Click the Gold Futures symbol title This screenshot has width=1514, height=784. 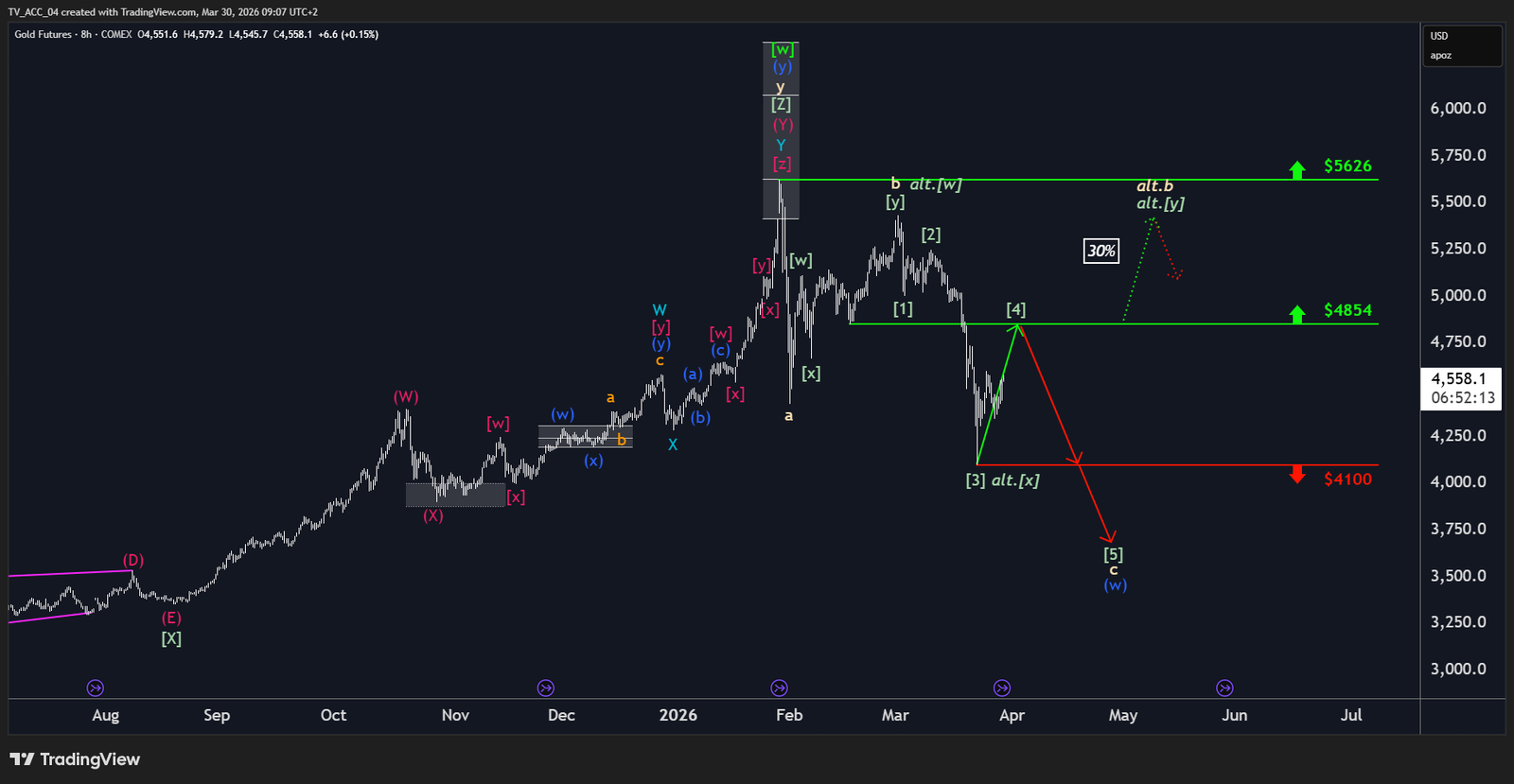pos(43,35)
